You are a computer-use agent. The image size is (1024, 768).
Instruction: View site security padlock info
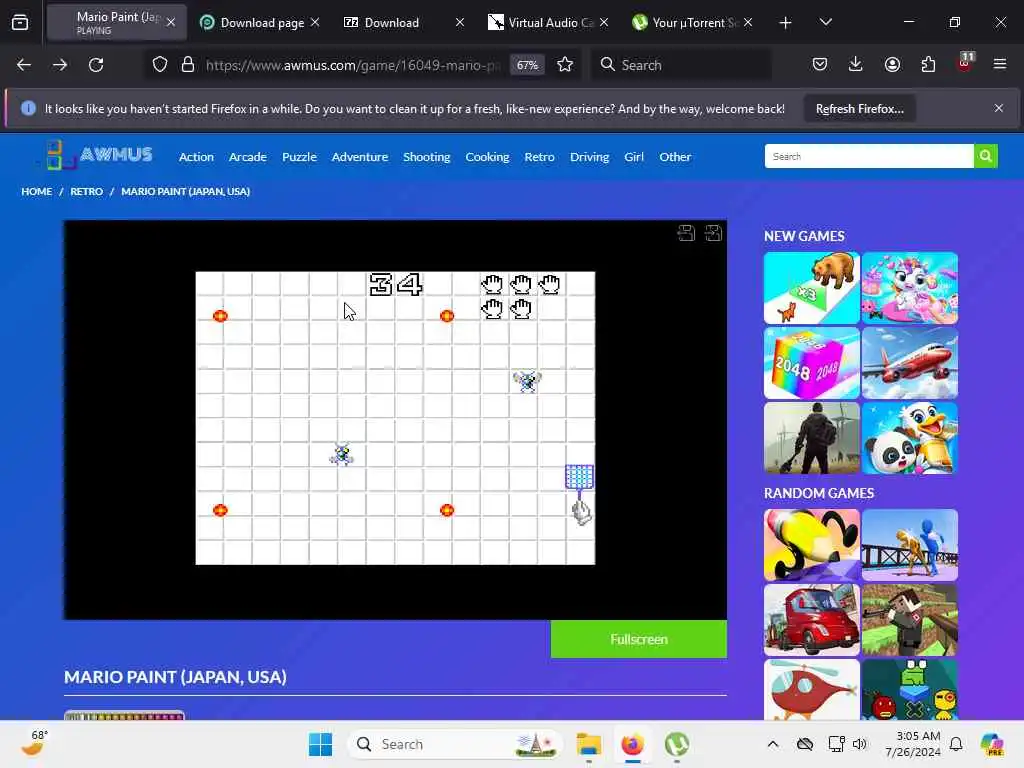coord(188,65)
